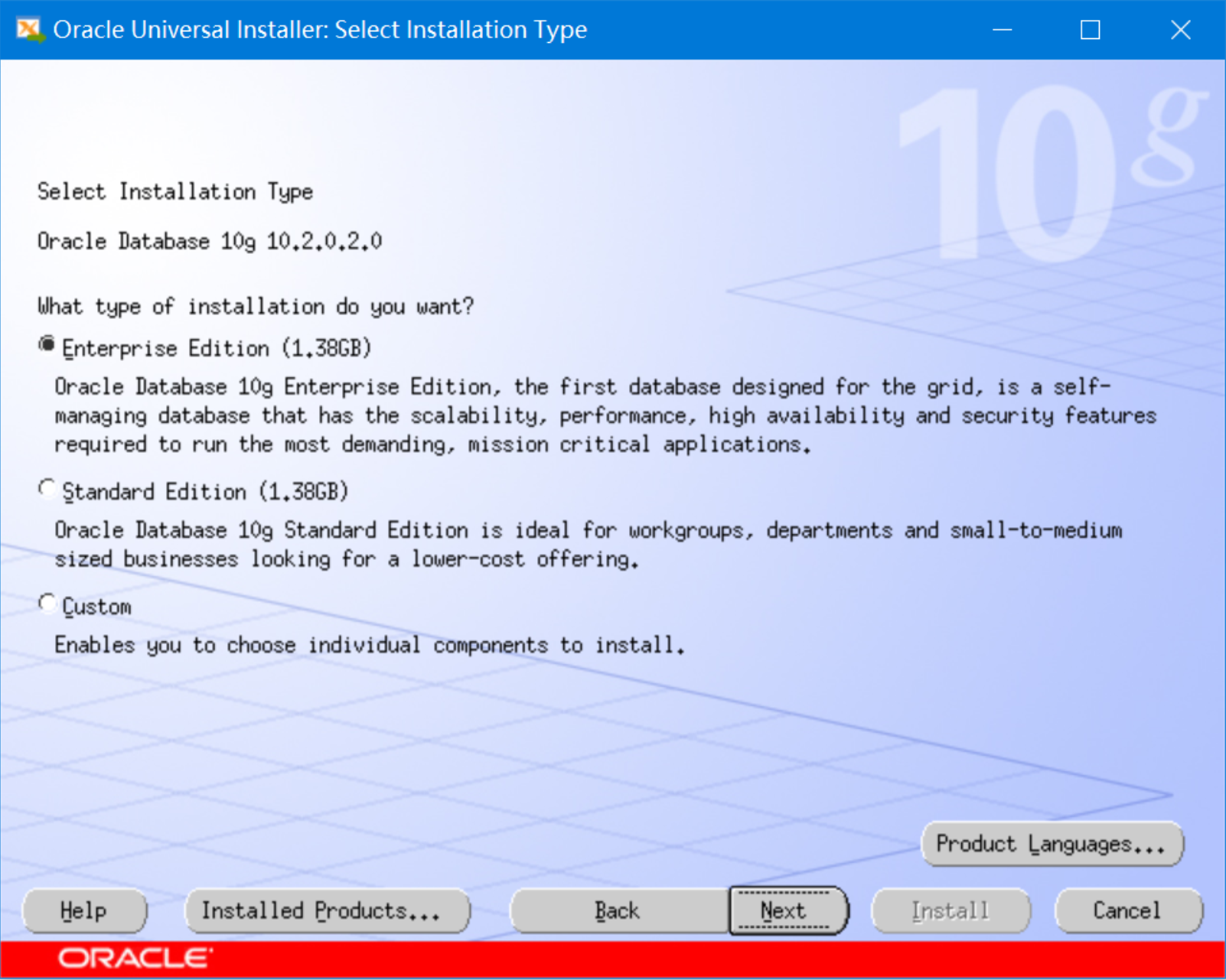Click the Help button
1226x980 pixels.
(x=84, y=910)
